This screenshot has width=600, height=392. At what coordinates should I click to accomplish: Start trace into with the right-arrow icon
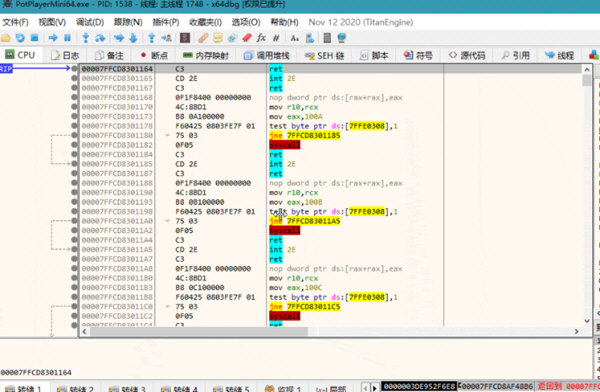pos(119,38)
